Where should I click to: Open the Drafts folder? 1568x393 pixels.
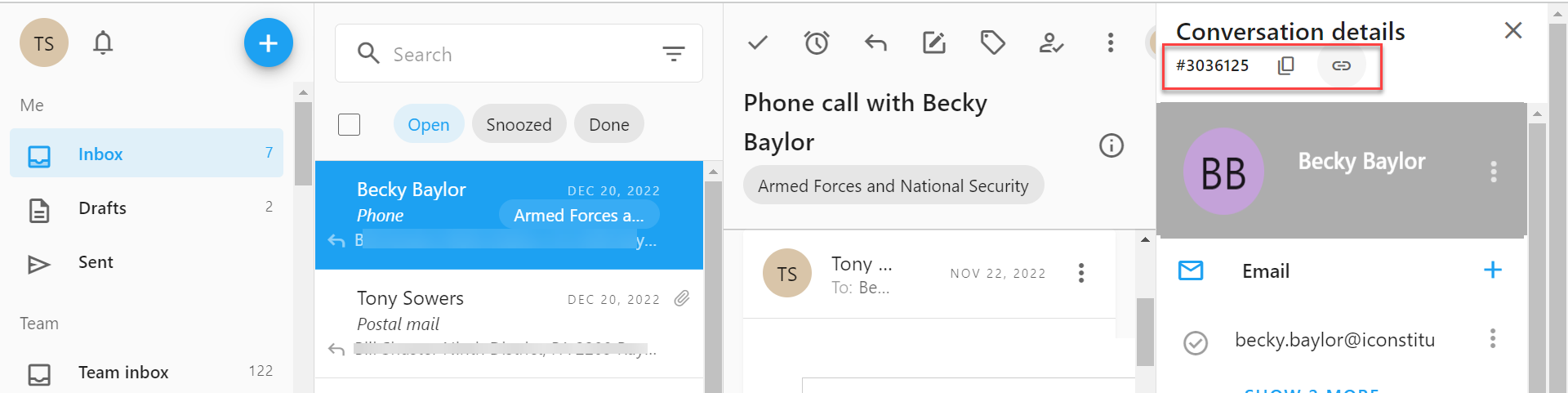tap(103, 208)
